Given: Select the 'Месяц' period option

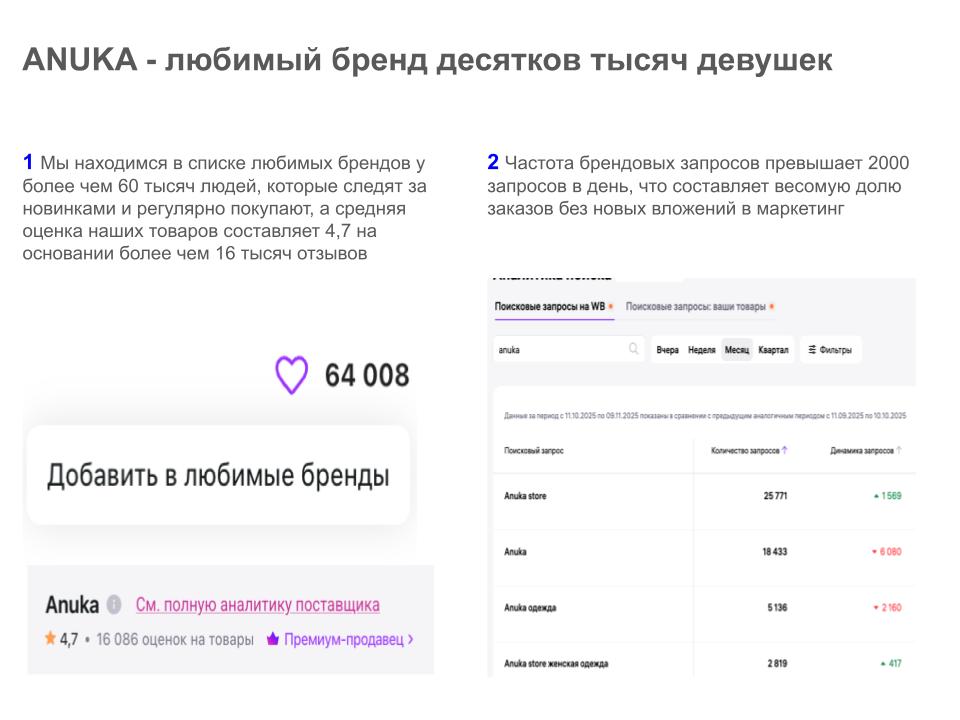Looking at the screenshot, I should [x=737, y=350].
